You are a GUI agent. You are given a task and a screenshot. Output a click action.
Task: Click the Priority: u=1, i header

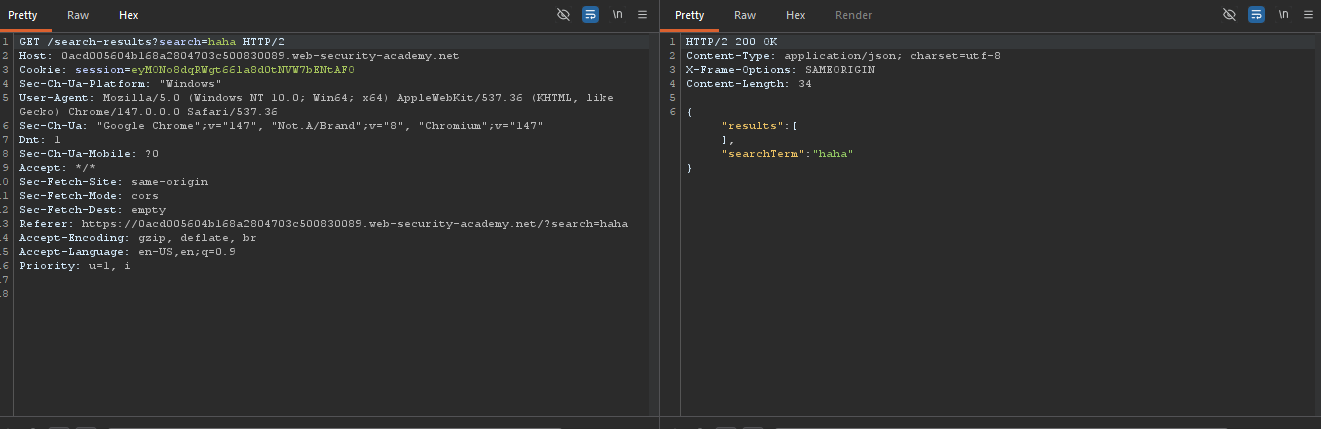[x=74, y=266]
